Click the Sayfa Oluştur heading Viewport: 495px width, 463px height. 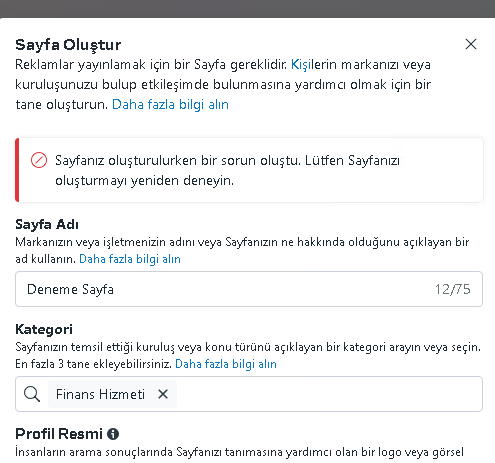click(x=68, y=45)
